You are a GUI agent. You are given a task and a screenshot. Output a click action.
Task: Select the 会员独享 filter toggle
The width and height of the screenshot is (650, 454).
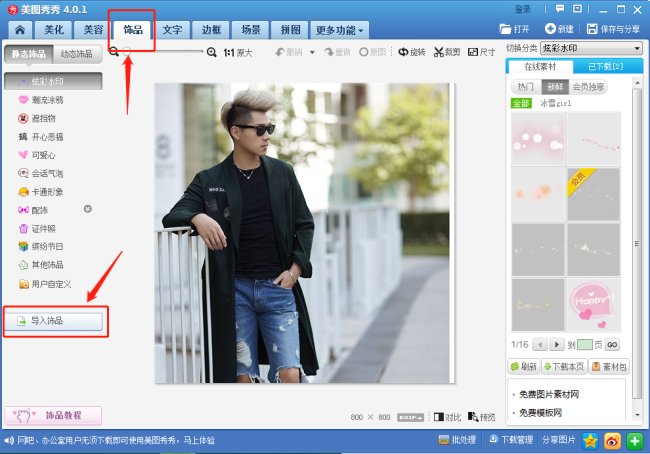pos(588,87)
